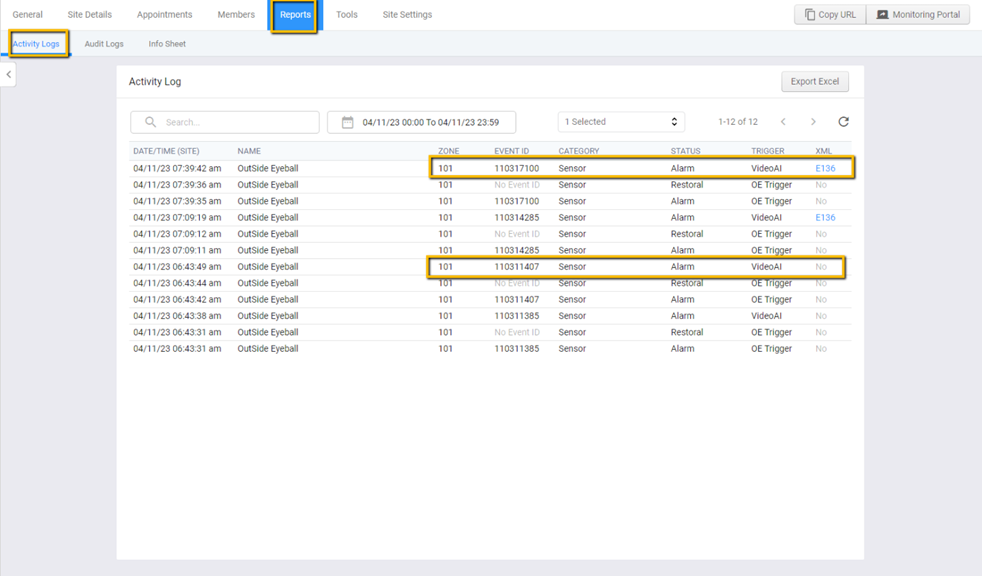Open the Appointments tab
The height and width of the screenshot is (576, 982).
coord(165,14)
